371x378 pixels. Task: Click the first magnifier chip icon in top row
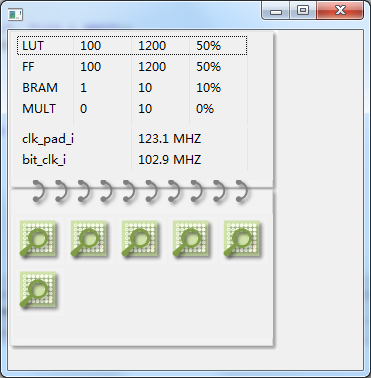click(38, 239)
